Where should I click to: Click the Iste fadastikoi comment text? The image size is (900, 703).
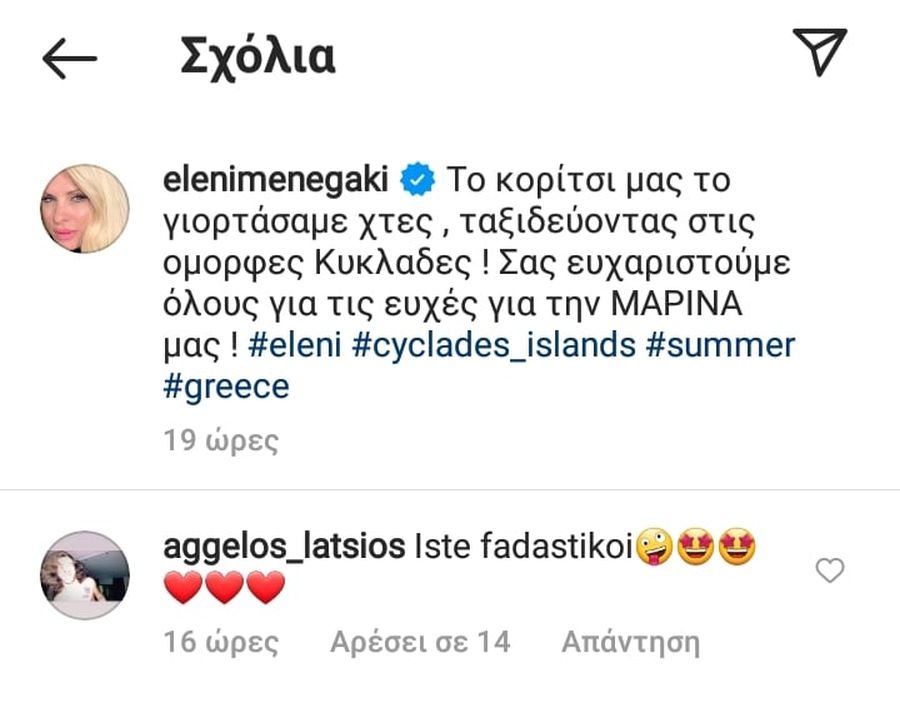tap(523, 546)
